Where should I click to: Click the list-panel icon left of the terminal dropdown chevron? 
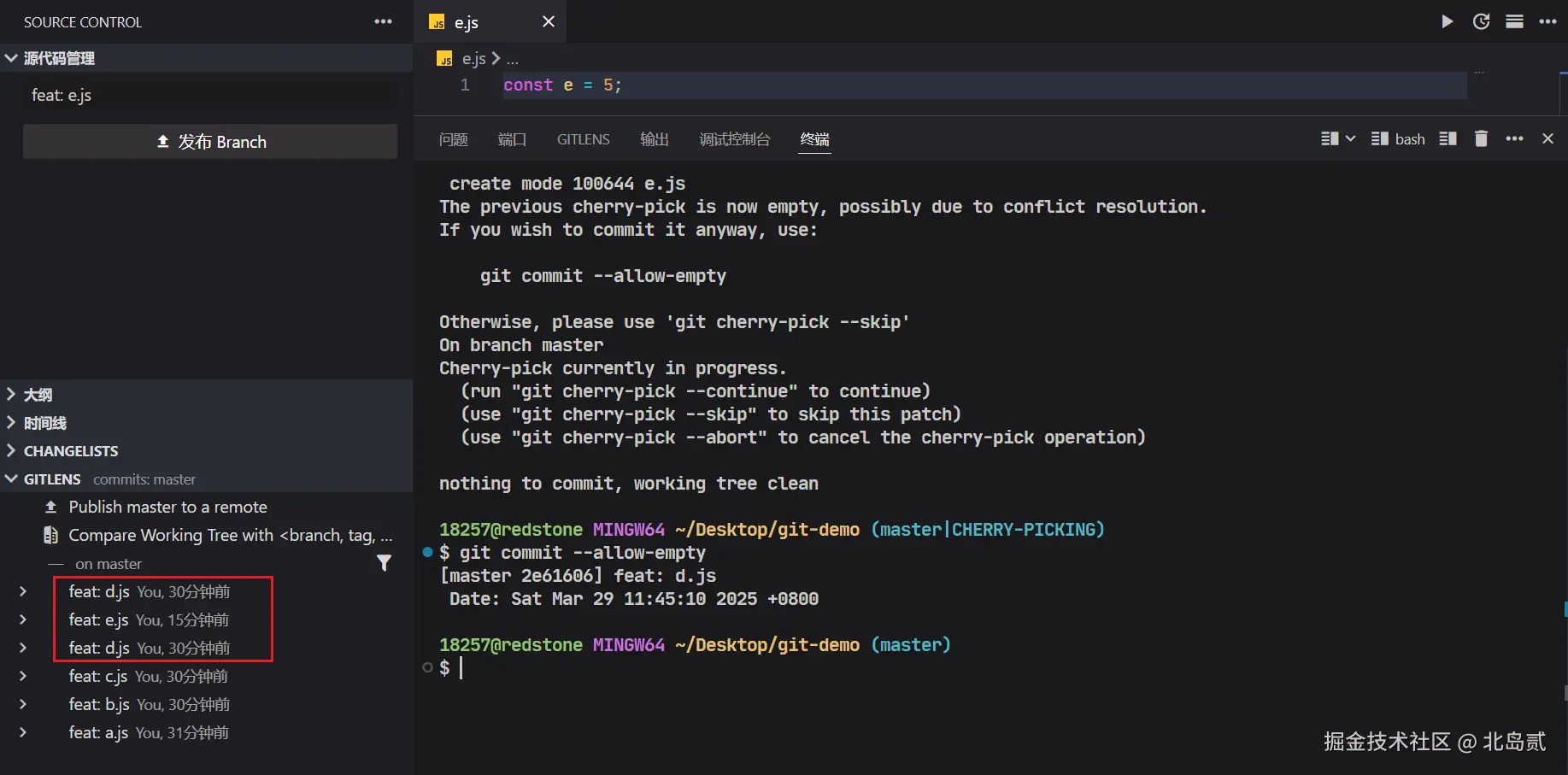click(1330, 138)
